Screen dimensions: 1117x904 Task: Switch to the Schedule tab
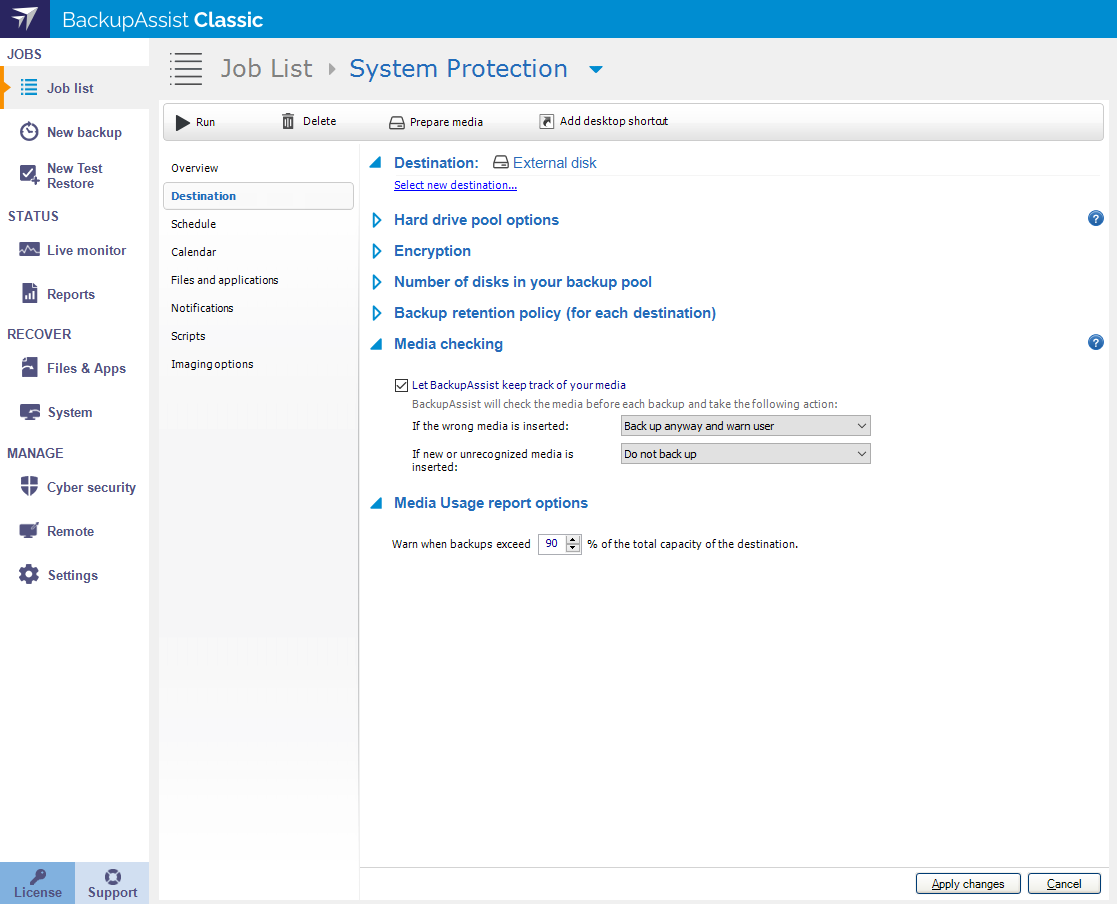click(x=194, y=224)
